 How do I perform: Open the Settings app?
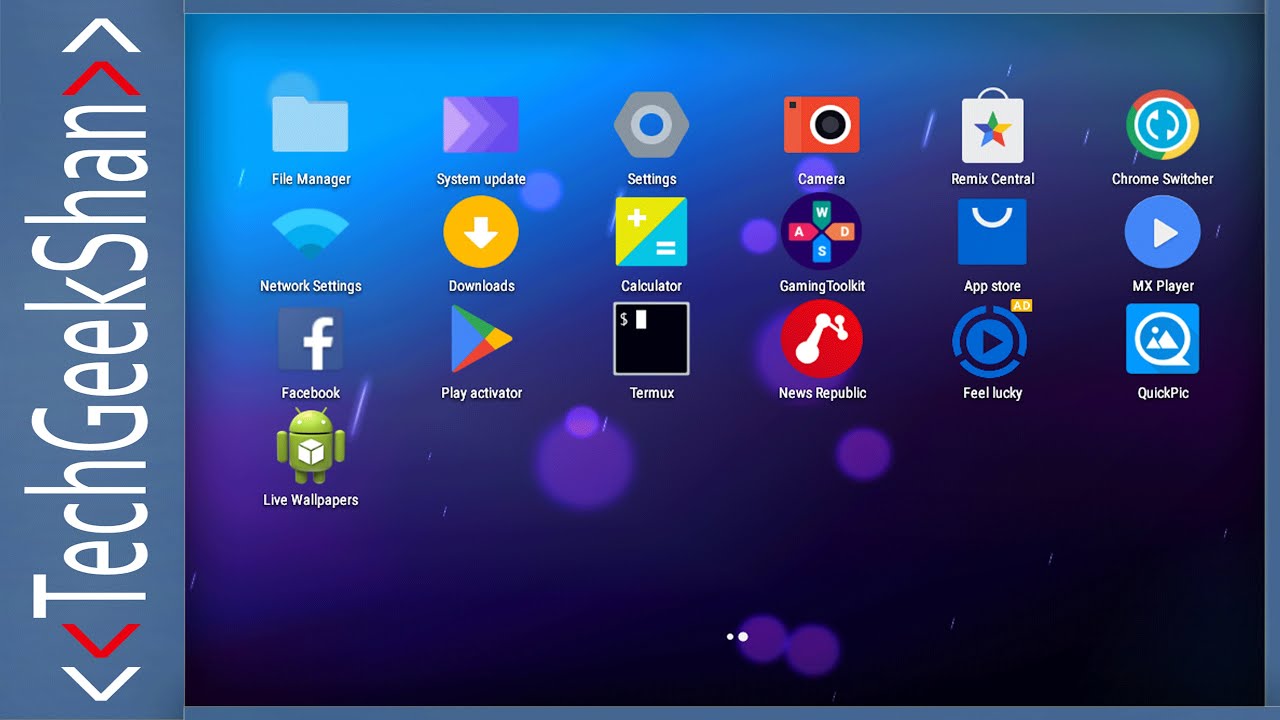pyautogui.click(x=651, y=125)
